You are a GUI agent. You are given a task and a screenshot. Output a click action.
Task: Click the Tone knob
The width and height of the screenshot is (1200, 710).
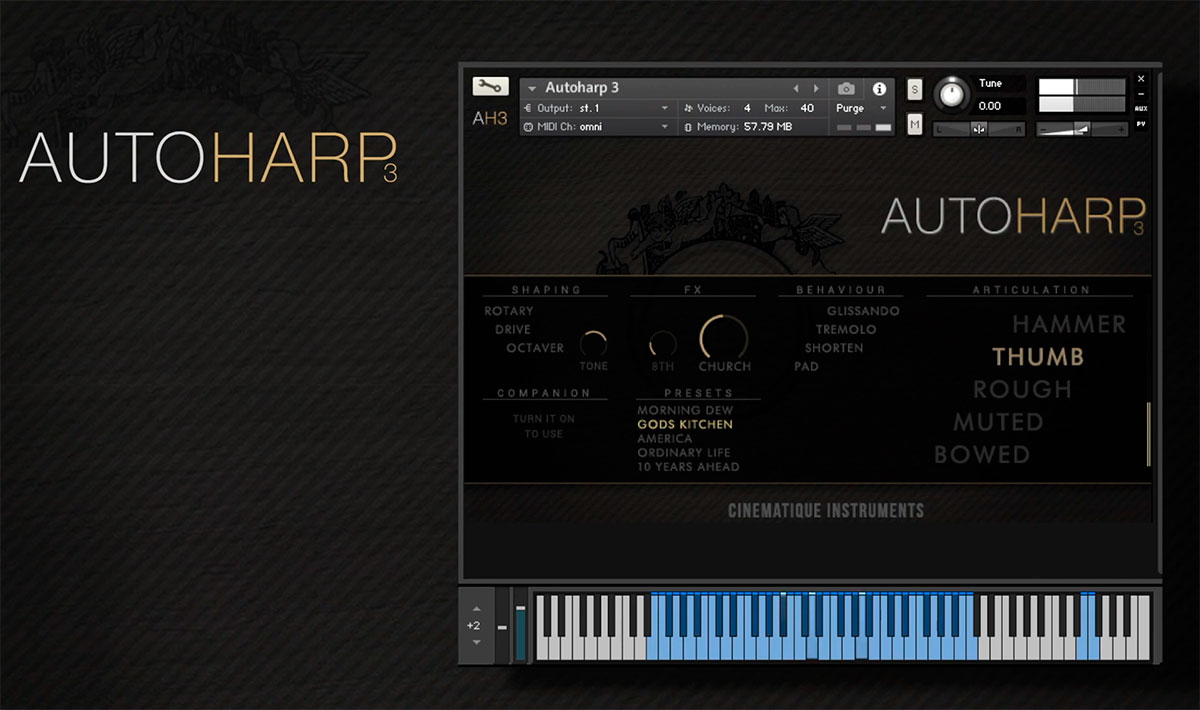coord(593,344)
